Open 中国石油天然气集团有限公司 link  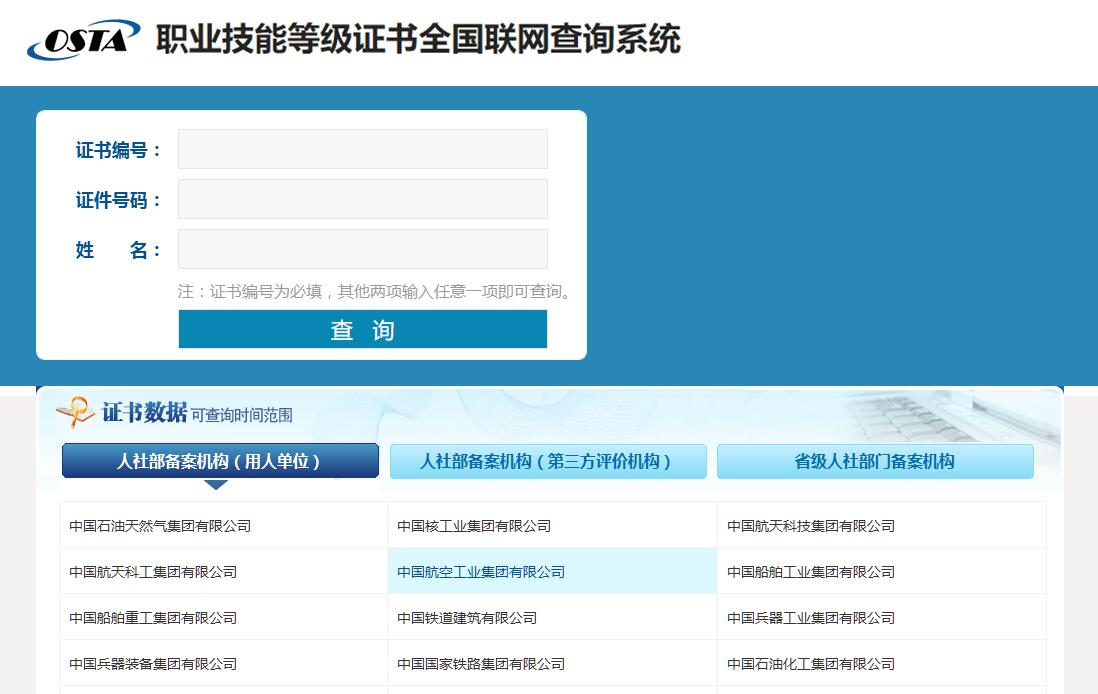pos(160,526)
